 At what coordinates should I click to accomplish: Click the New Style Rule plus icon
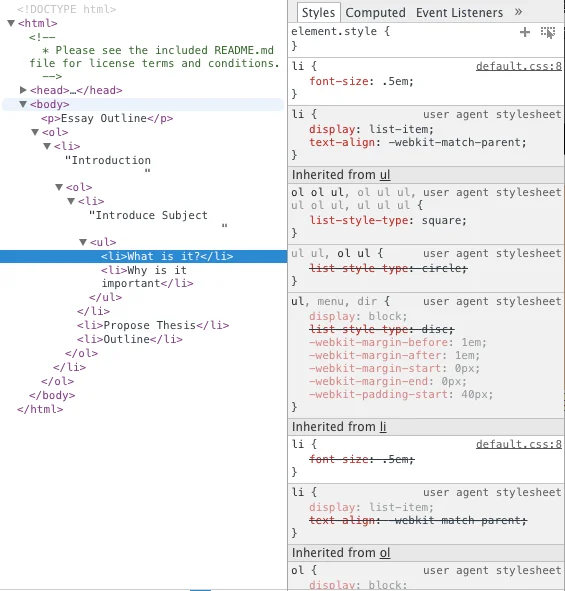click(525, 32)
